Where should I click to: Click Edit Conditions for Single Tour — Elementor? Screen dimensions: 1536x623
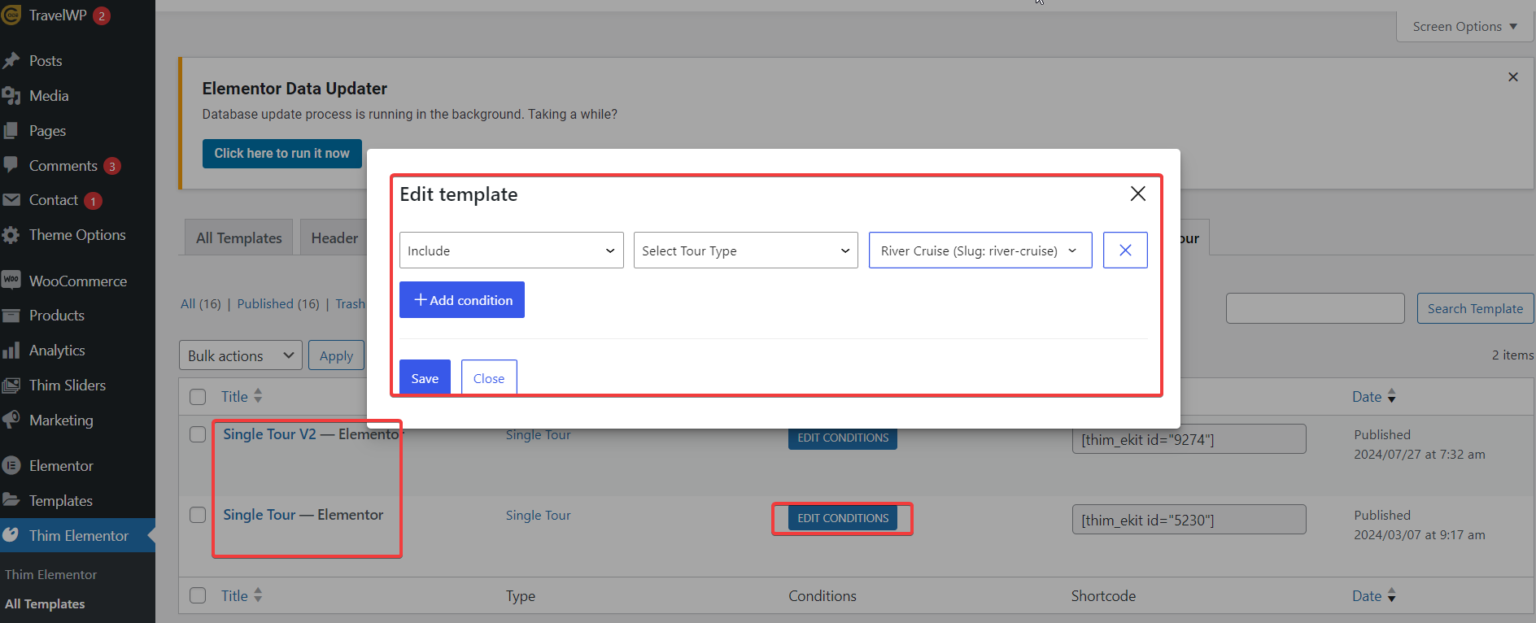pos(843,518)
